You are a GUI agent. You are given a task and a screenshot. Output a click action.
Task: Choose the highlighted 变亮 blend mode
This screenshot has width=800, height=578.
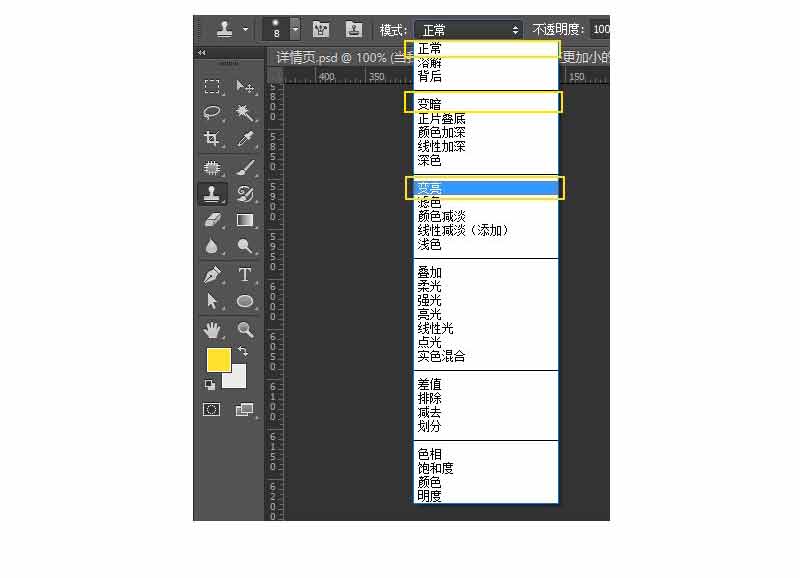486,188
